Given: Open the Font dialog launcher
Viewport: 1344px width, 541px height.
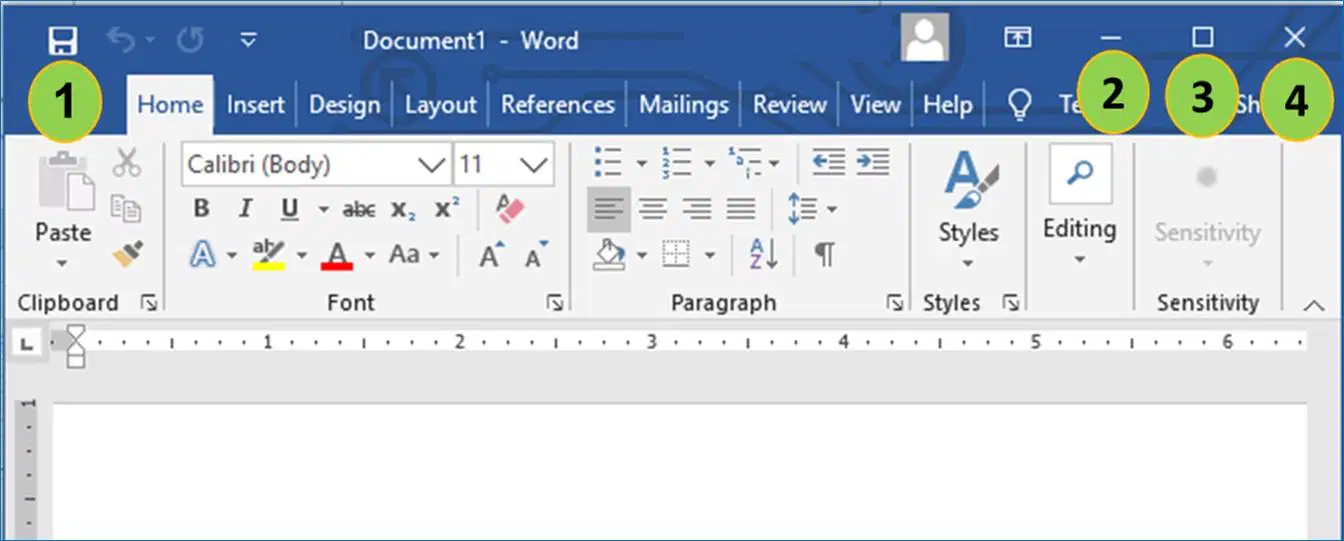Looking at the screenshot, I should coord(555,302).
